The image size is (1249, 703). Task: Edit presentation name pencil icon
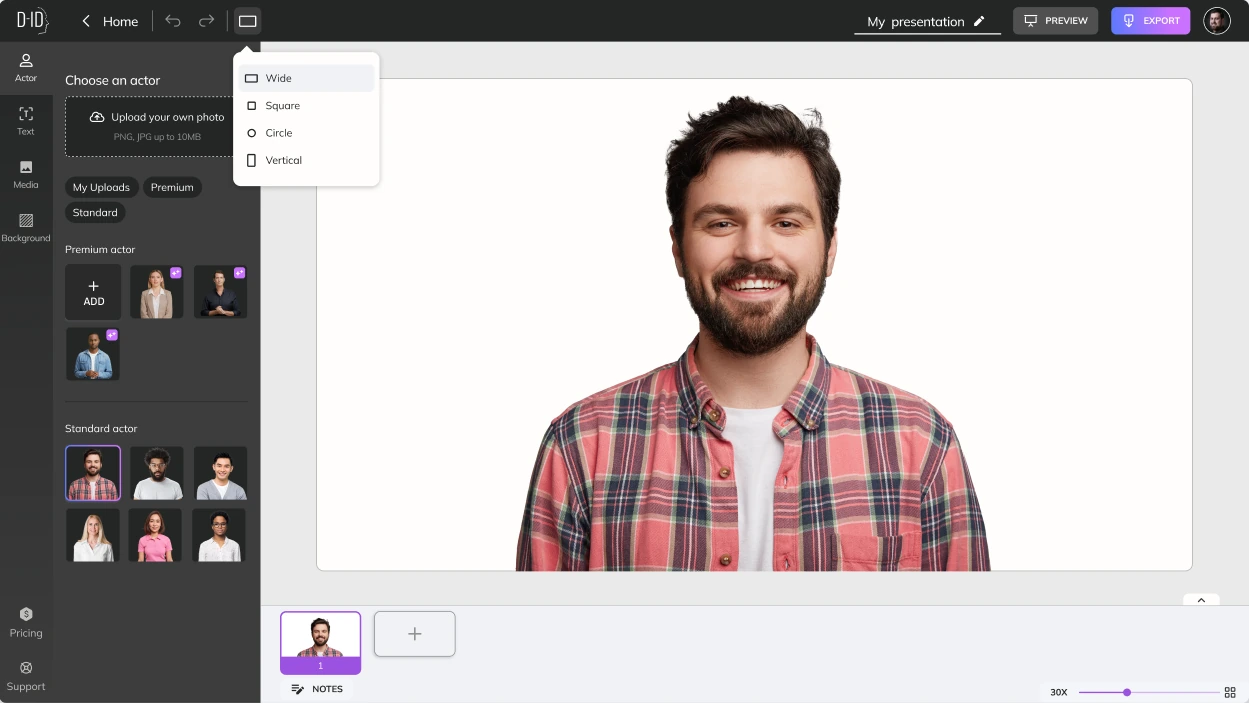tap(979, 21)
